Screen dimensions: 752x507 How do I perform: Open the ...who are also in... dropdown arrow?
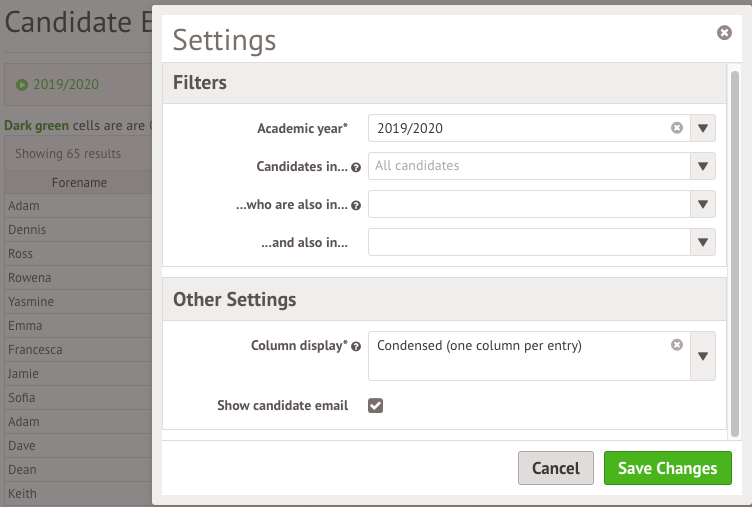coord(703,204)
